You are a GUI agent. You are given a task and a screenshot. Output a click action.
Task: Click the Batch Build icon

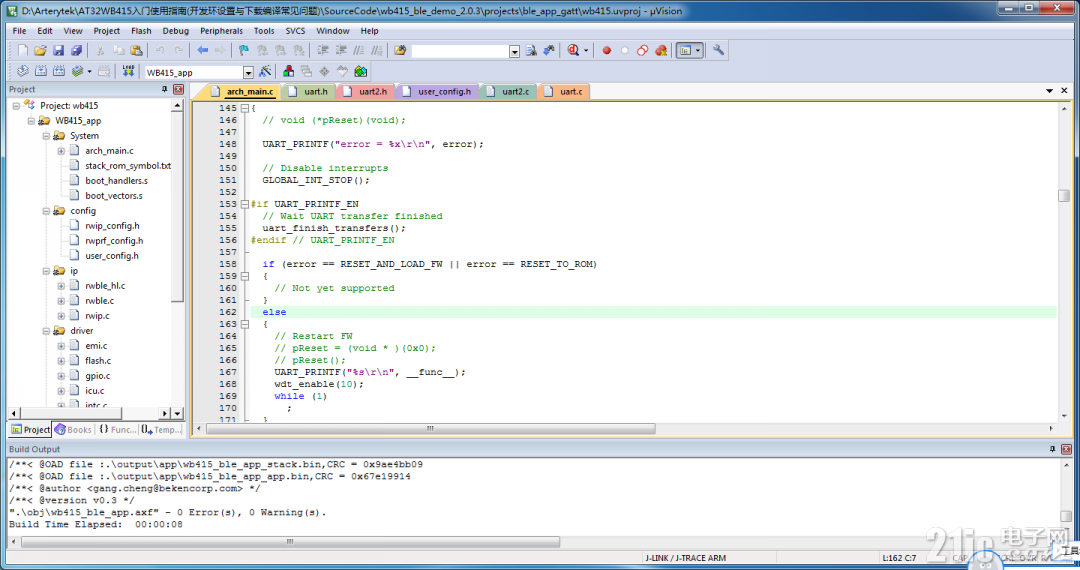[78, 71]
